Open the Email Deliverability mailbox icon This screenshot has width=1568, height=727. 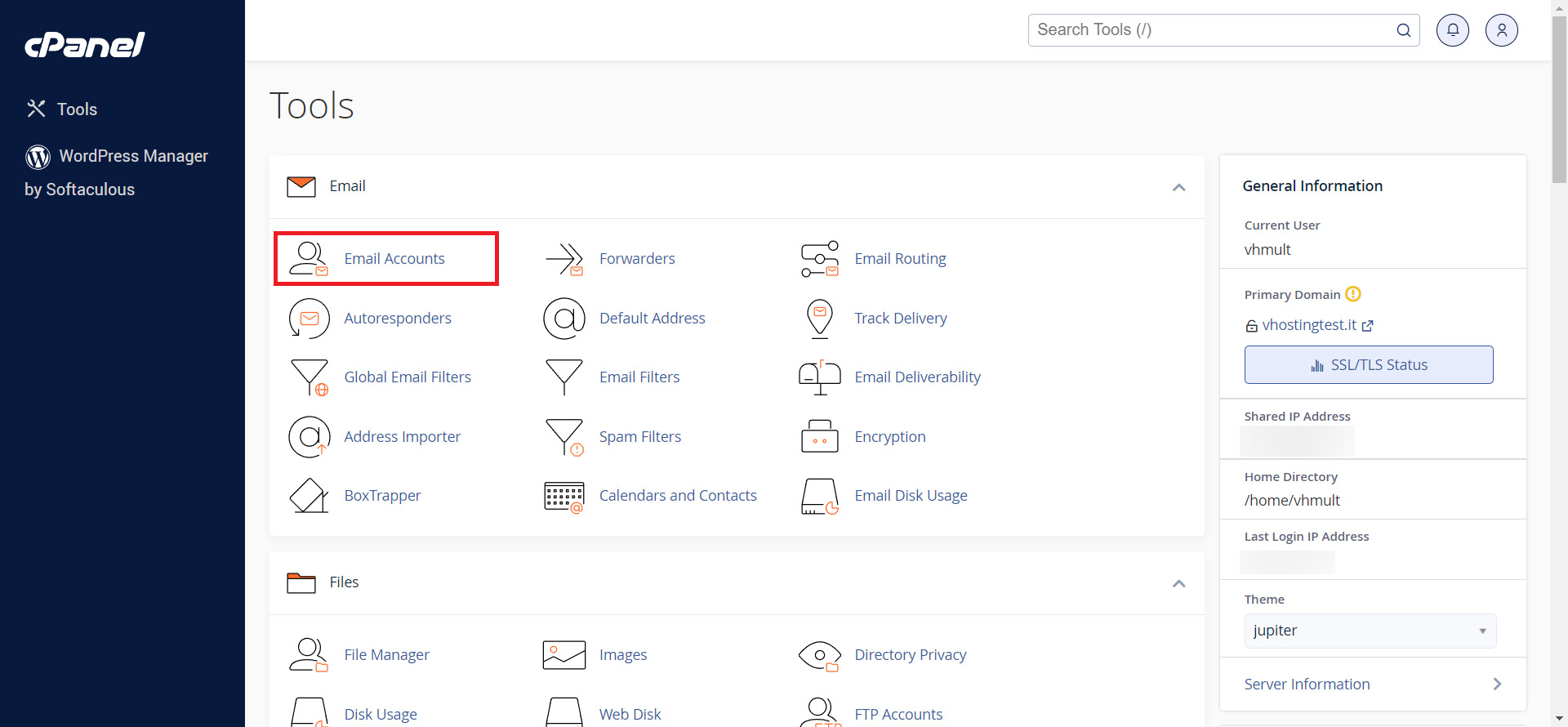point(820,377)
